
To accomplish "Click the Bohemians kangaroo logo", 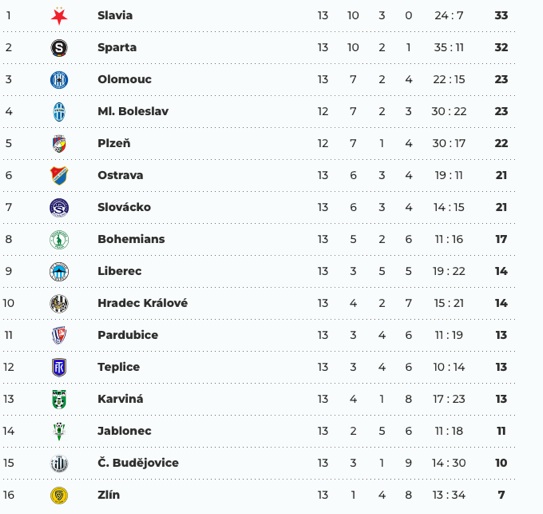I will coord(59,239).
